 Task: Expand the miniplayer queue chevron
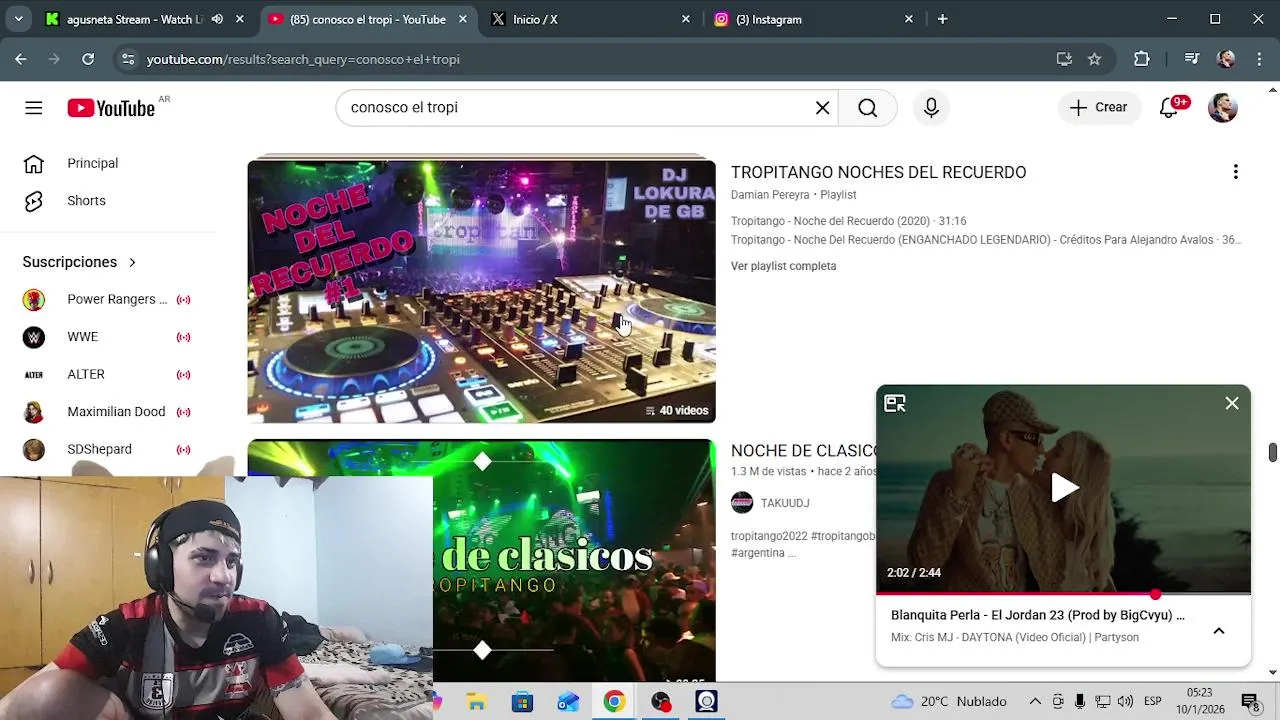(x=1219, y=631)
